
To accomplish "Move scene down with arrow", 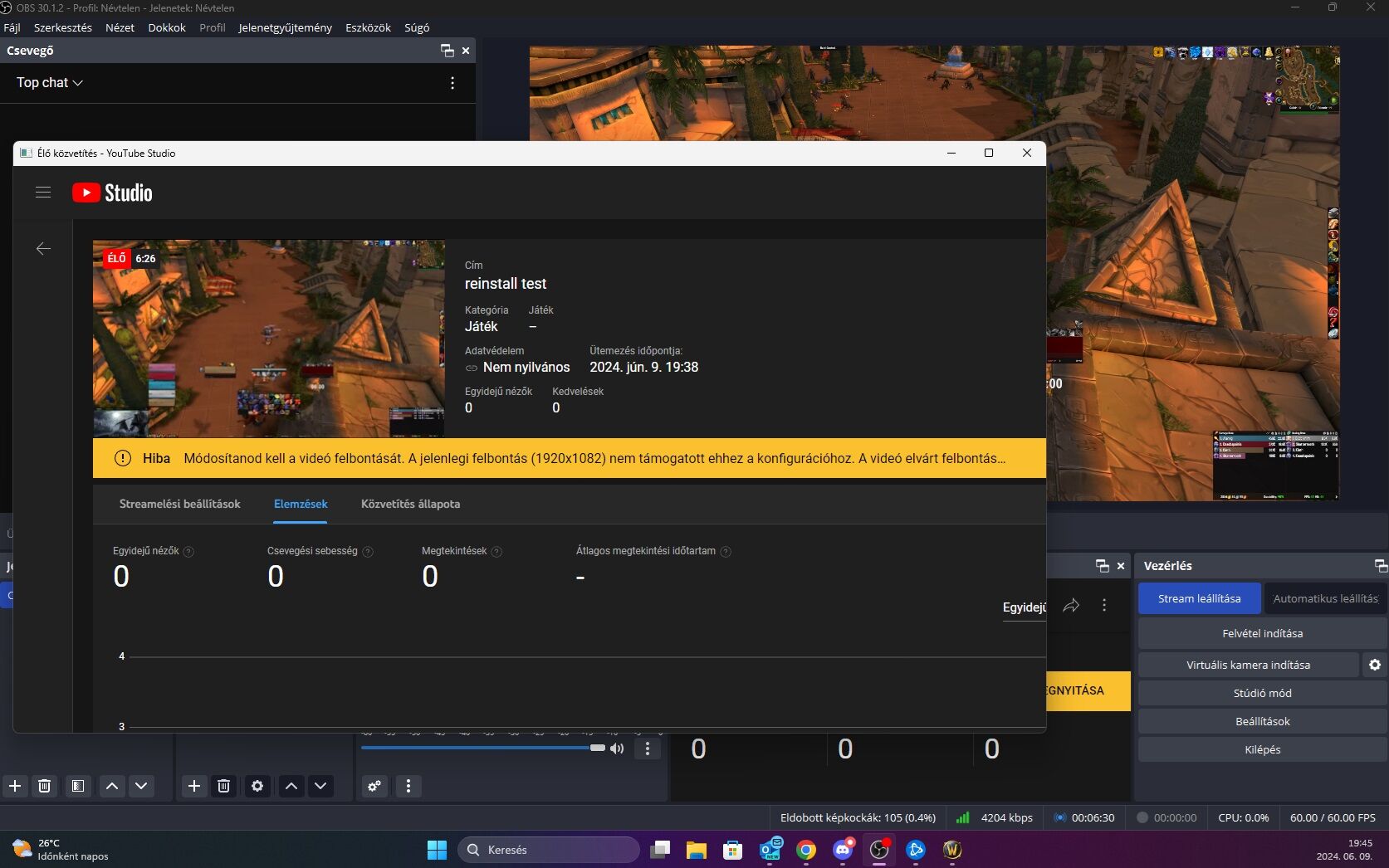I will [141, 786].
